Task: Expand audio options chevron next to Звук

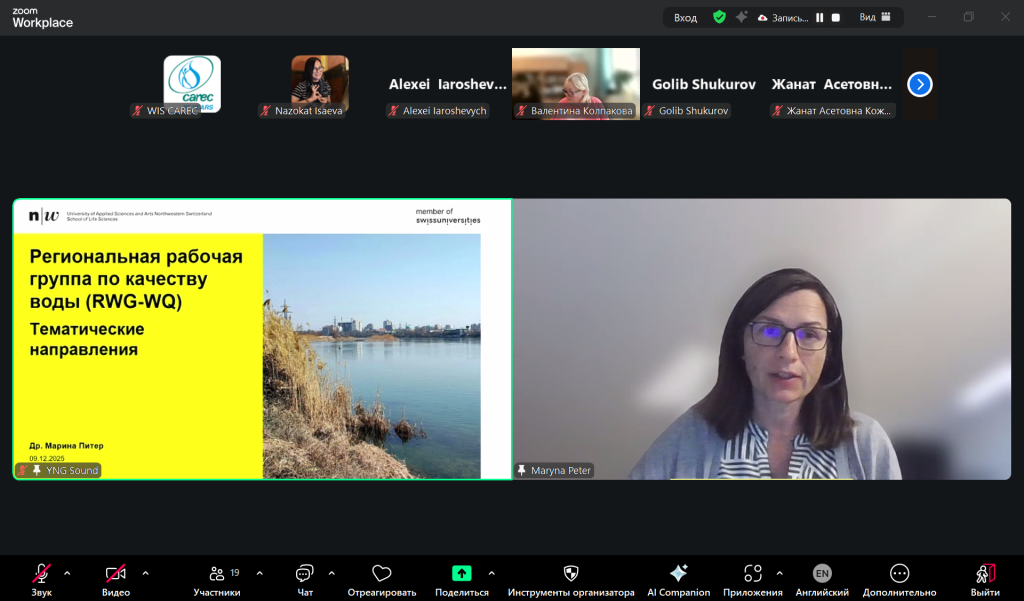Action: (x=67, y=573)
